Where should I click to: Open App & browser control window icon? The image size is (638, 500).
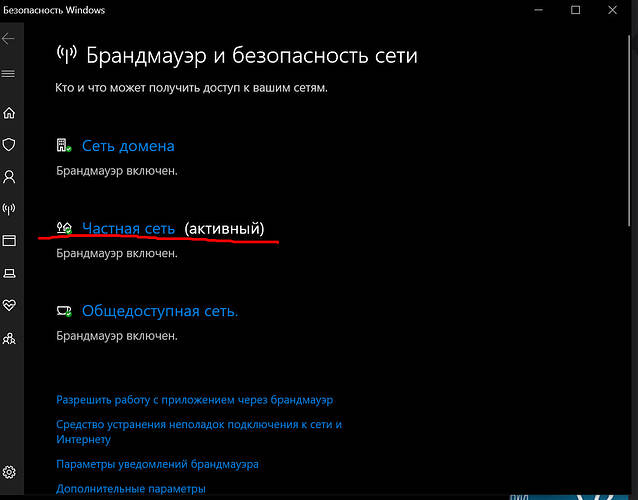point(9,240)
